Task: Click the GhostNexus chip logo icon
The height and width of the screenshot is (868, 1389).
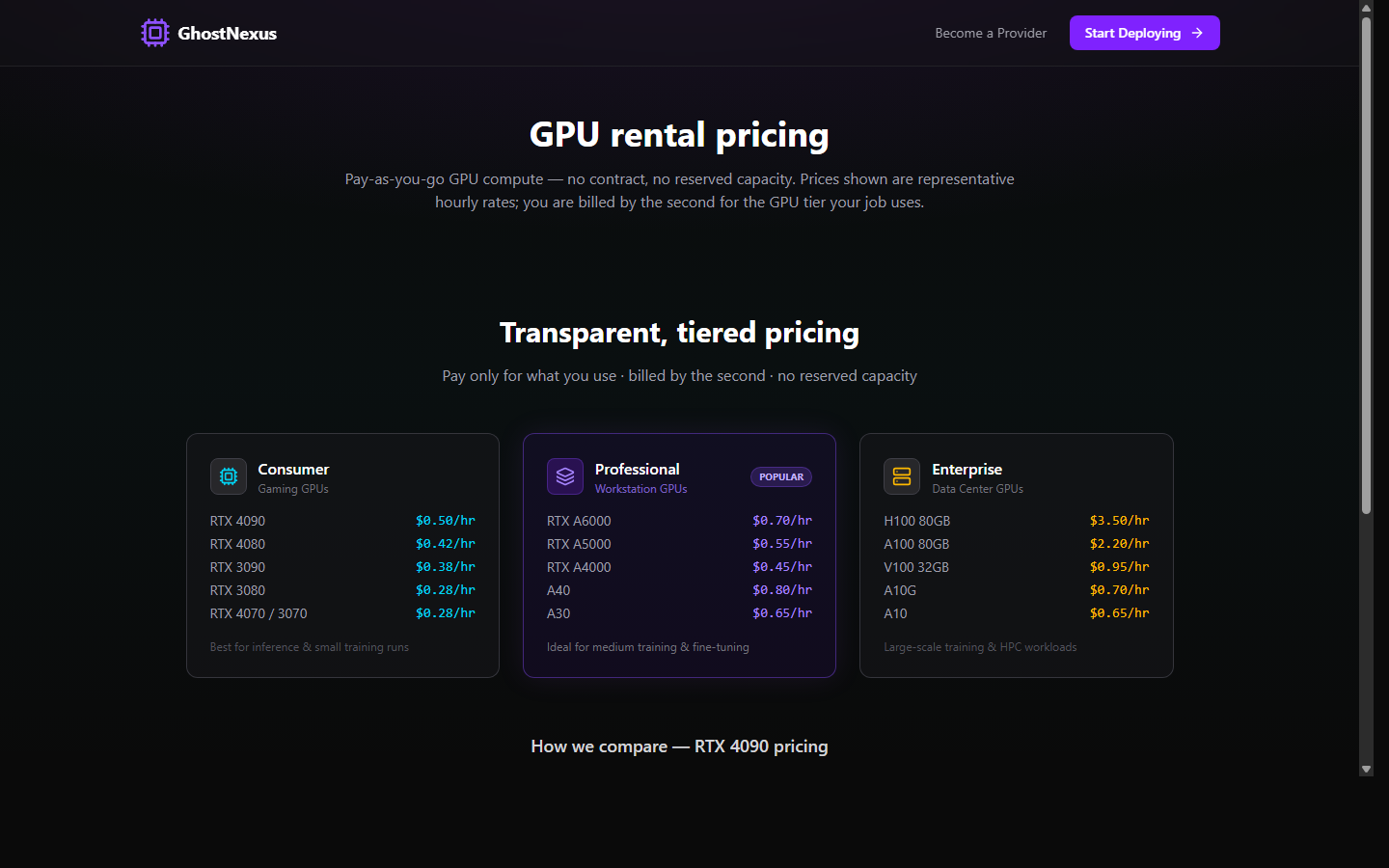Action: (x=155, y=32)
